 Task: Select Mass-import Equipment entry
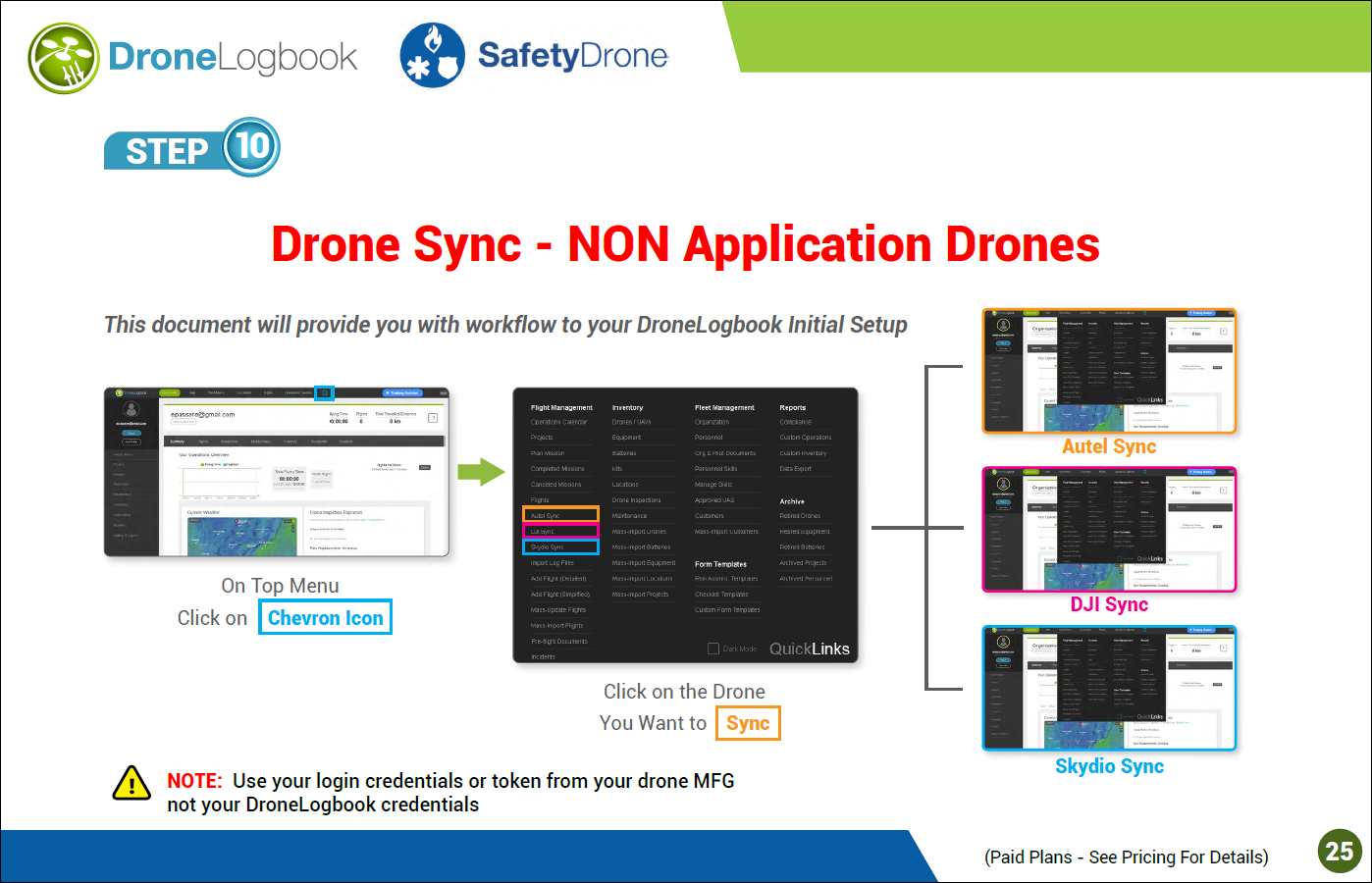tap(644, 563)
